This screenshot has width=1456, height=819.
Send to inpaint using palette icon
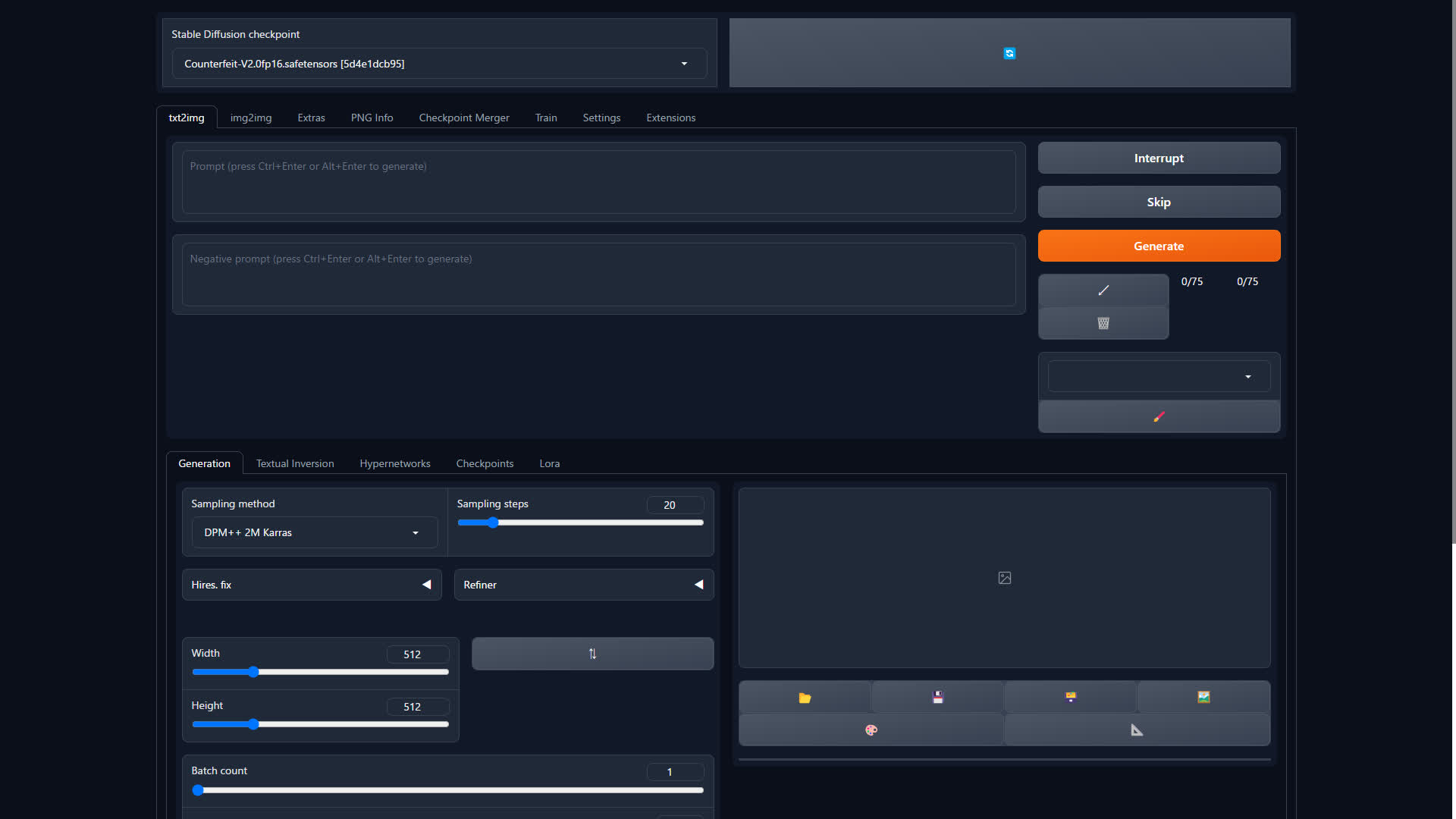[871, 730]
